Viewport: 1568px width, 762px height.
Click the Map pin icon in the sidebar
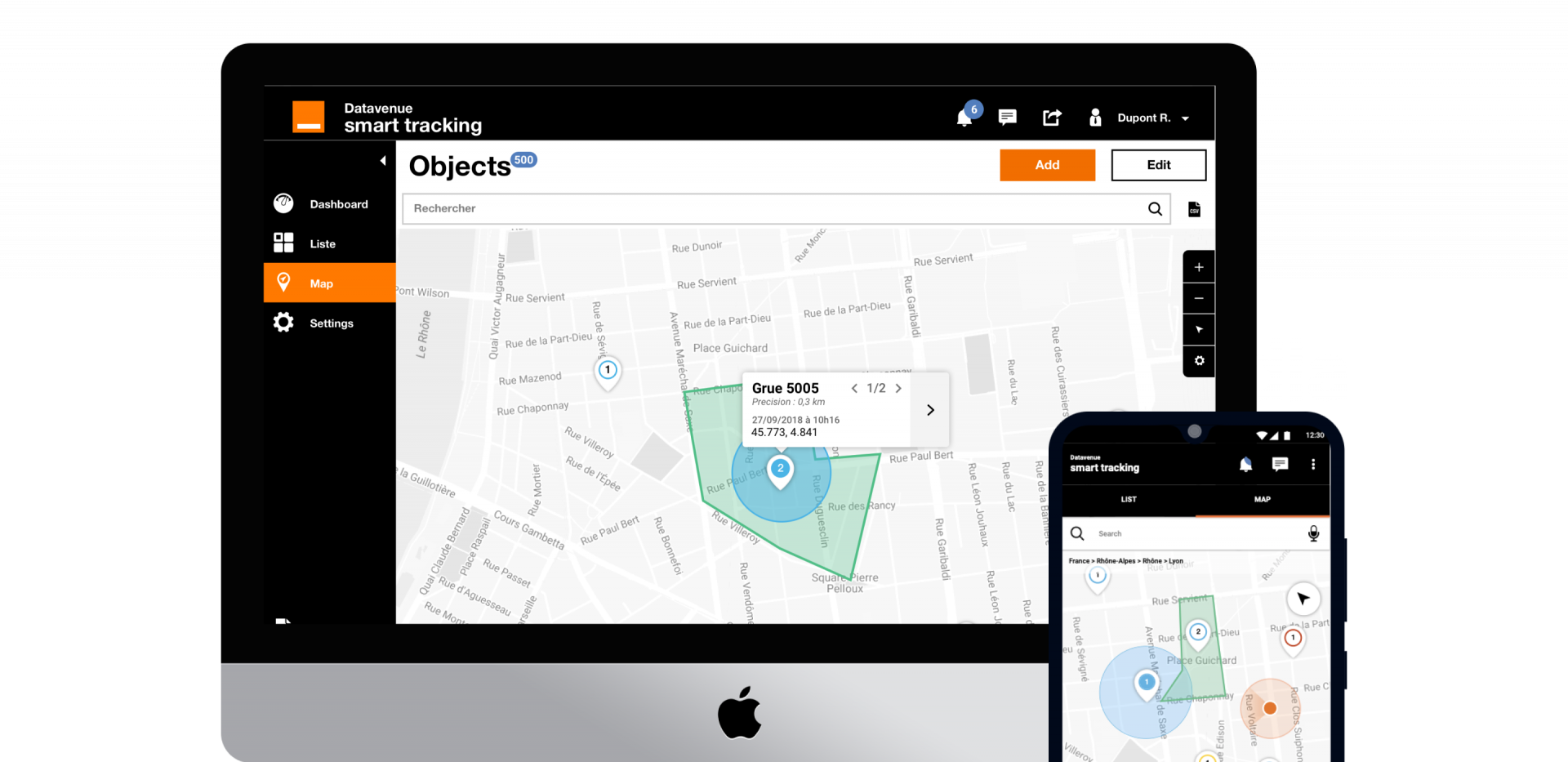[283, 282]
